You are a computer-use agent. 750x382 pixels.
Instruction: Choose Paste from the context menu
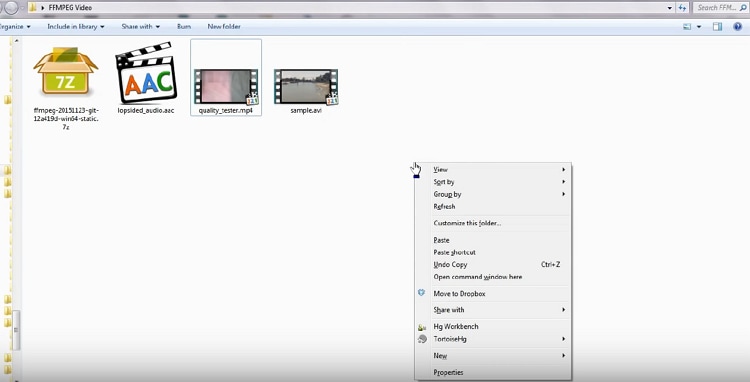[x=493, y=240]
